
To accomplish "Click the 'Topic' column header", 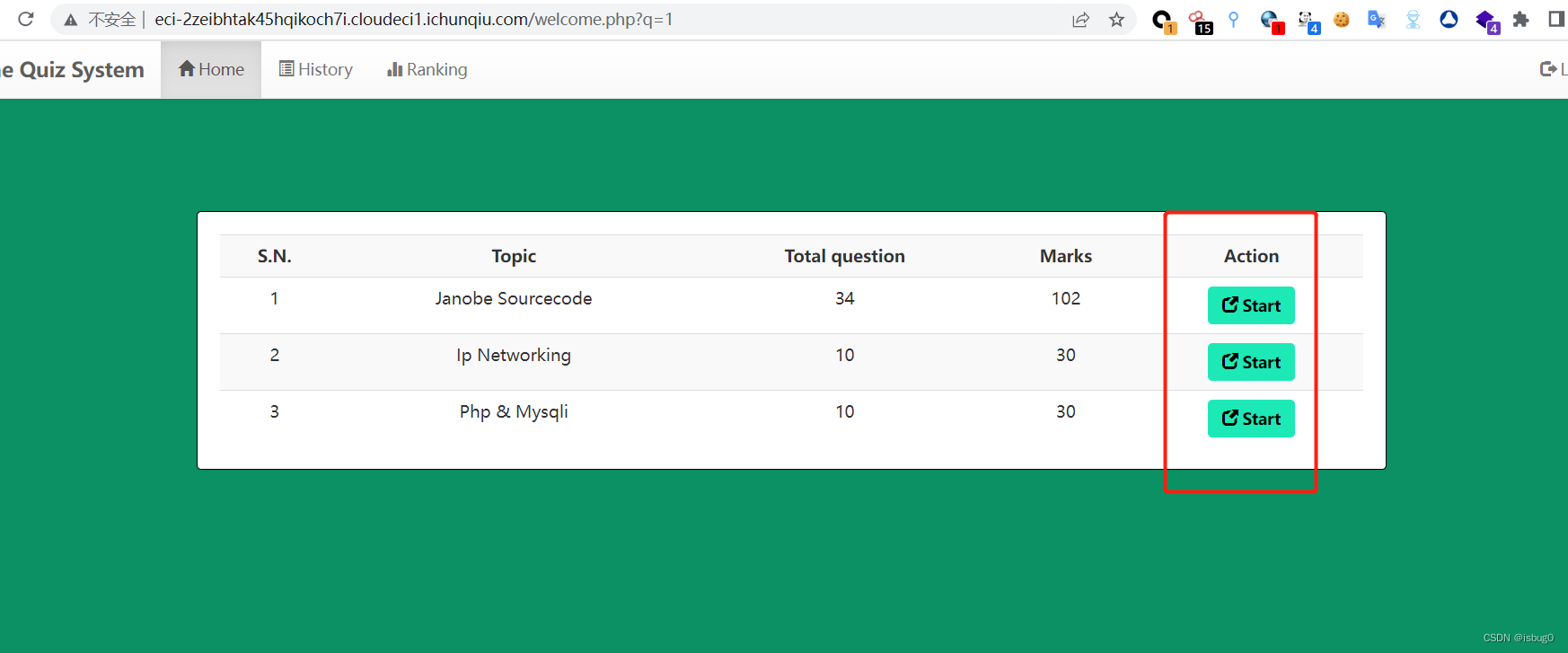I will (514, 256).
